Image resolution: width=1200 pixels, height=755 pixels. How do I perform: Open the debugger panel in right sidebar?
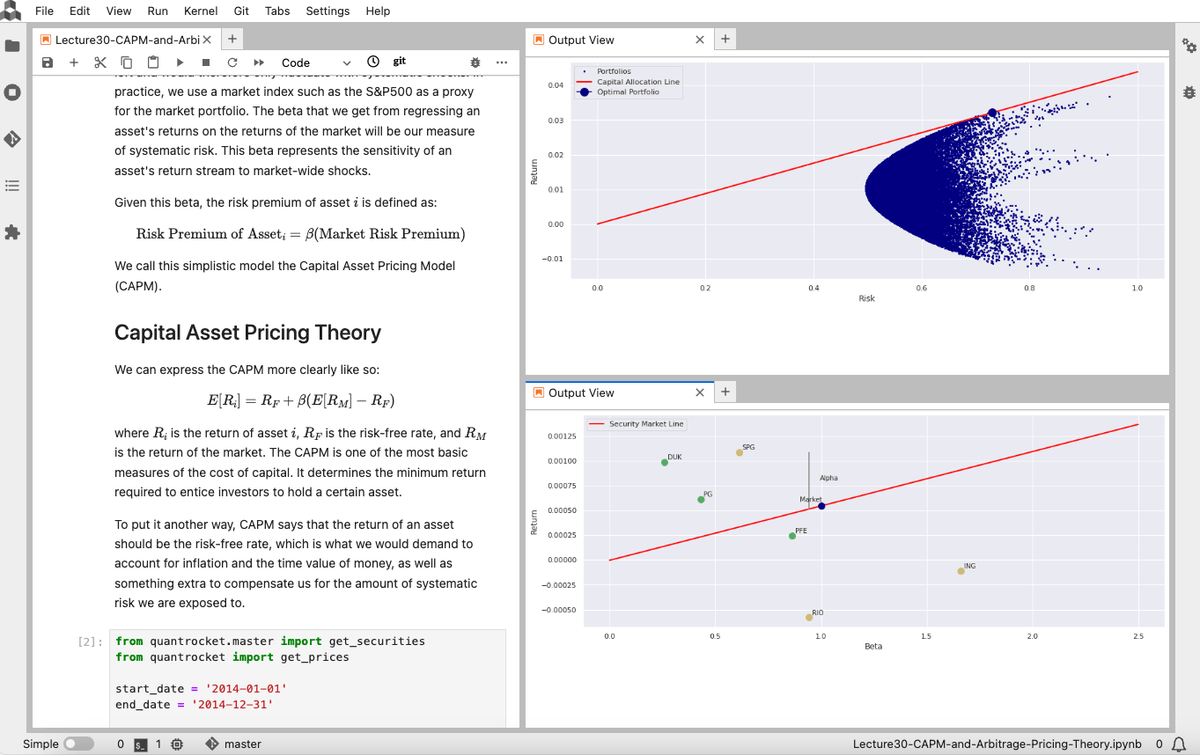pos(1188,92)
